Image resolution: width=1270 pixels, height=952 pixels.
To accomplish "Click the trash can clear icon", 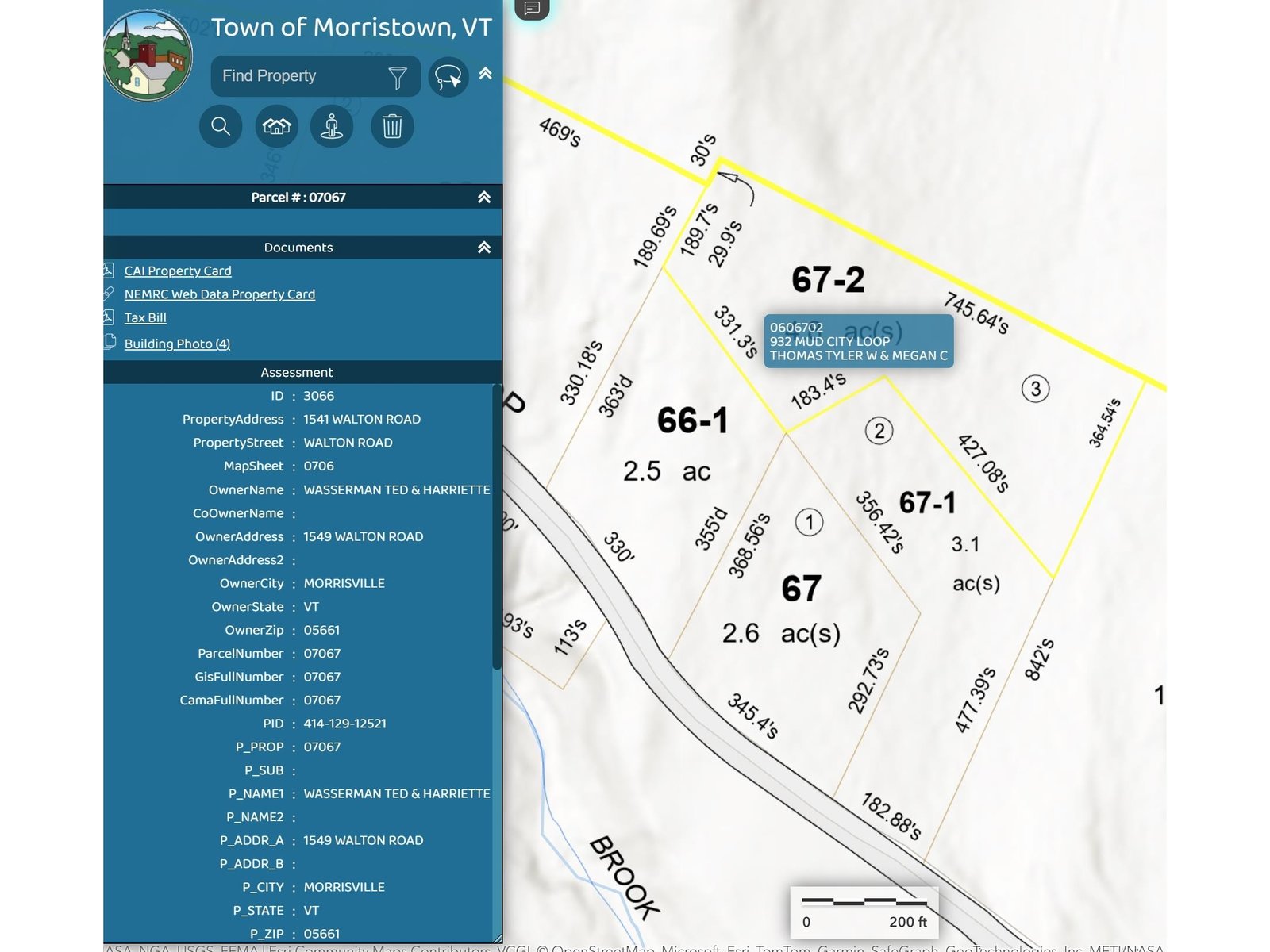I will click(x=392, y=126).
